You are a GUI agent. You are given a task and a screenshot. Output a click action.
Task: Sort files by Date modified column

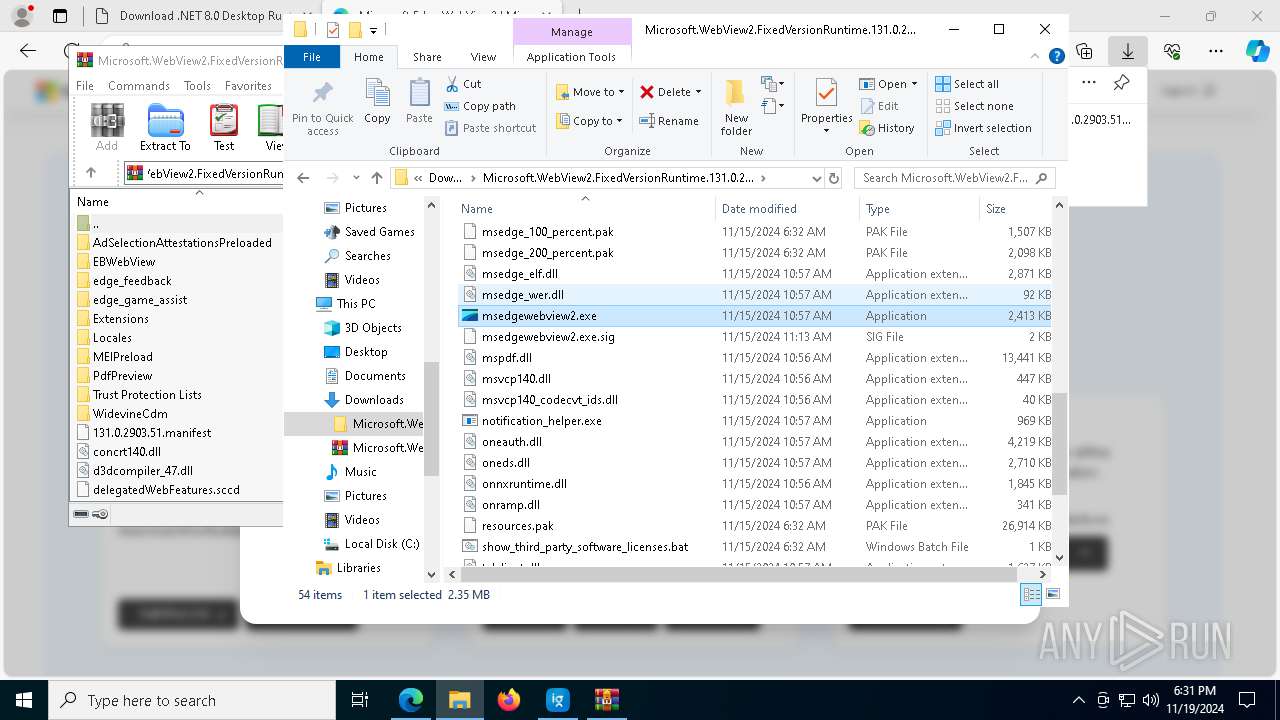pos(787,209)
